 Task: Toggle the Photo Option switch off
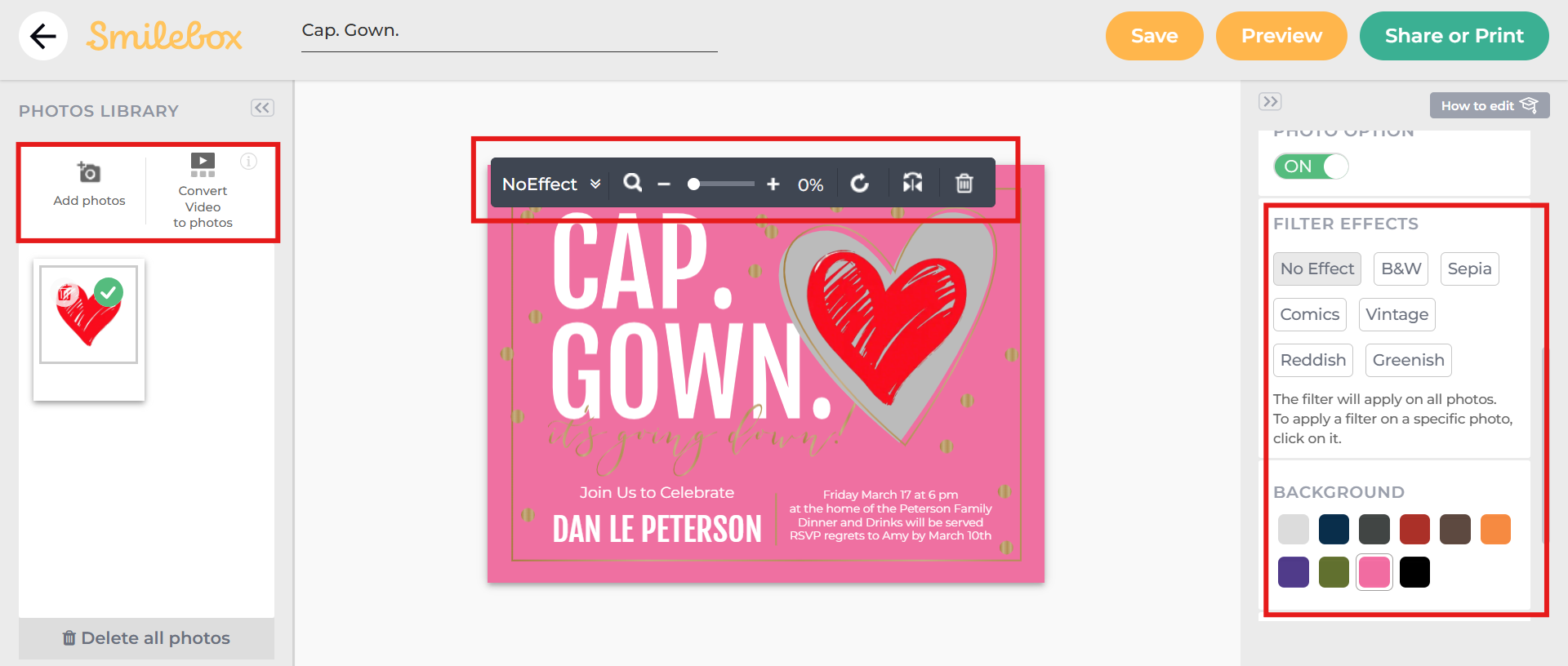tap(1311, 166)
